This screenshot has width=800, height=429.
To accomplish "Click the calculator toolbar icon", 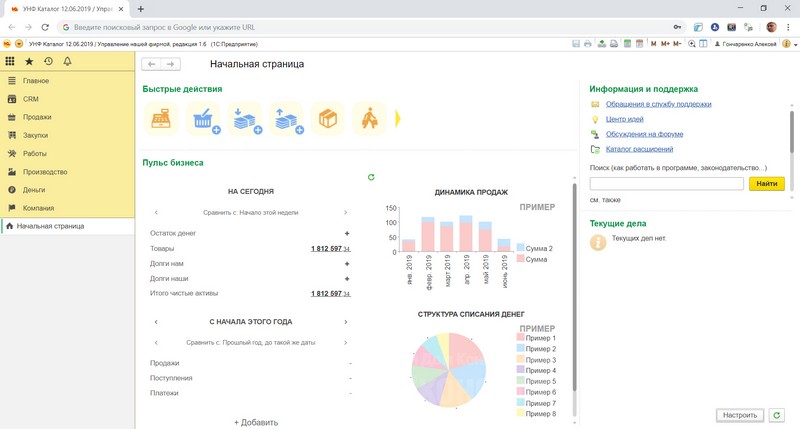I will (x=628, y=44).
